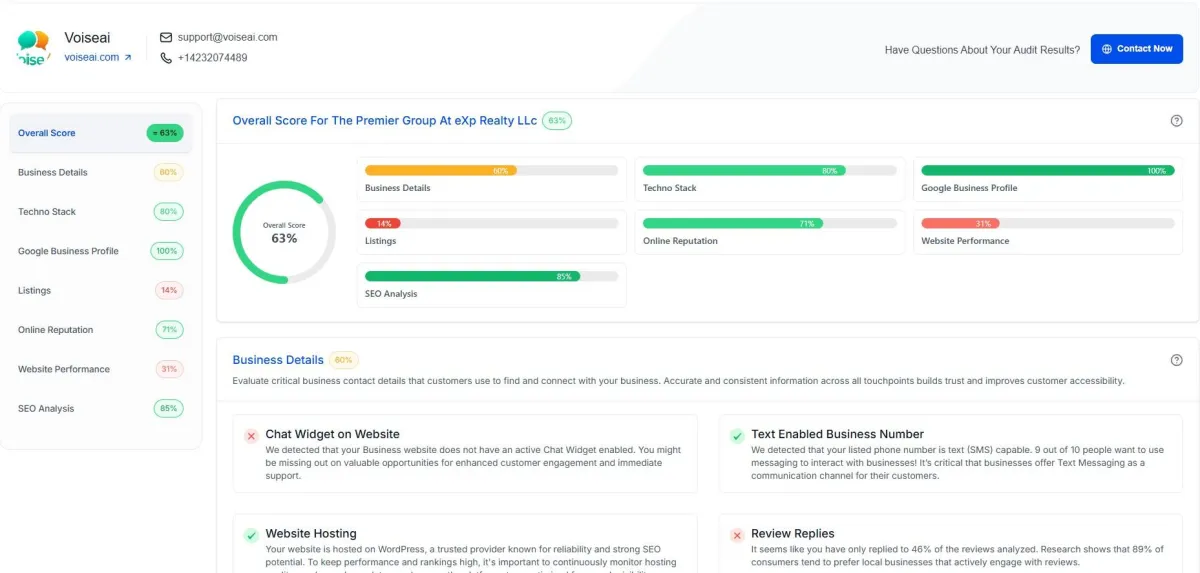Click the Listings 14% progress bar
This screenshot has width=1200, height=573.
[491, 224]
